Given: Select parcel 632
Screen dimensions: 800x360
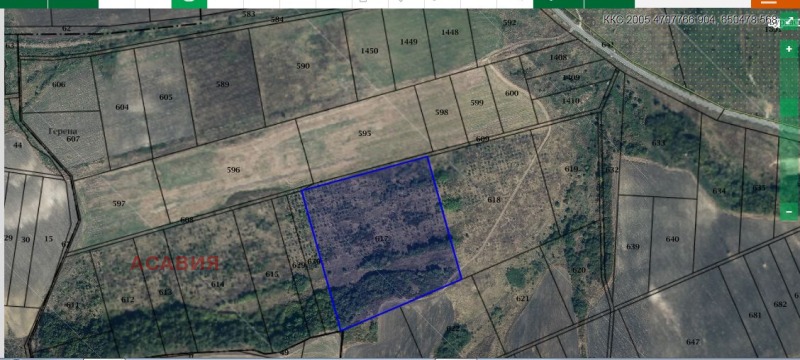Looking at the screenshot, I should pyautogui.click(x=612, y=170).
